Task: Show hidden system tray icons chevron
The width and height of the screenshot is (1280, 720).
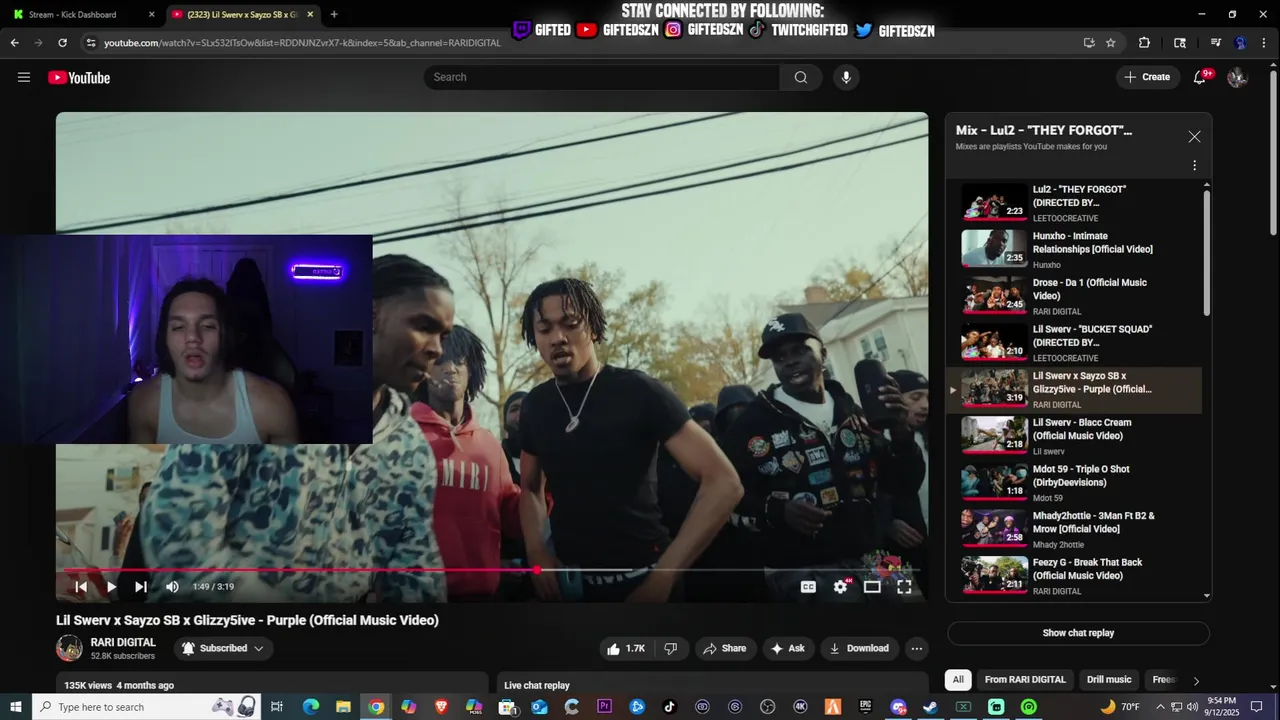Action: (1162, 706)
